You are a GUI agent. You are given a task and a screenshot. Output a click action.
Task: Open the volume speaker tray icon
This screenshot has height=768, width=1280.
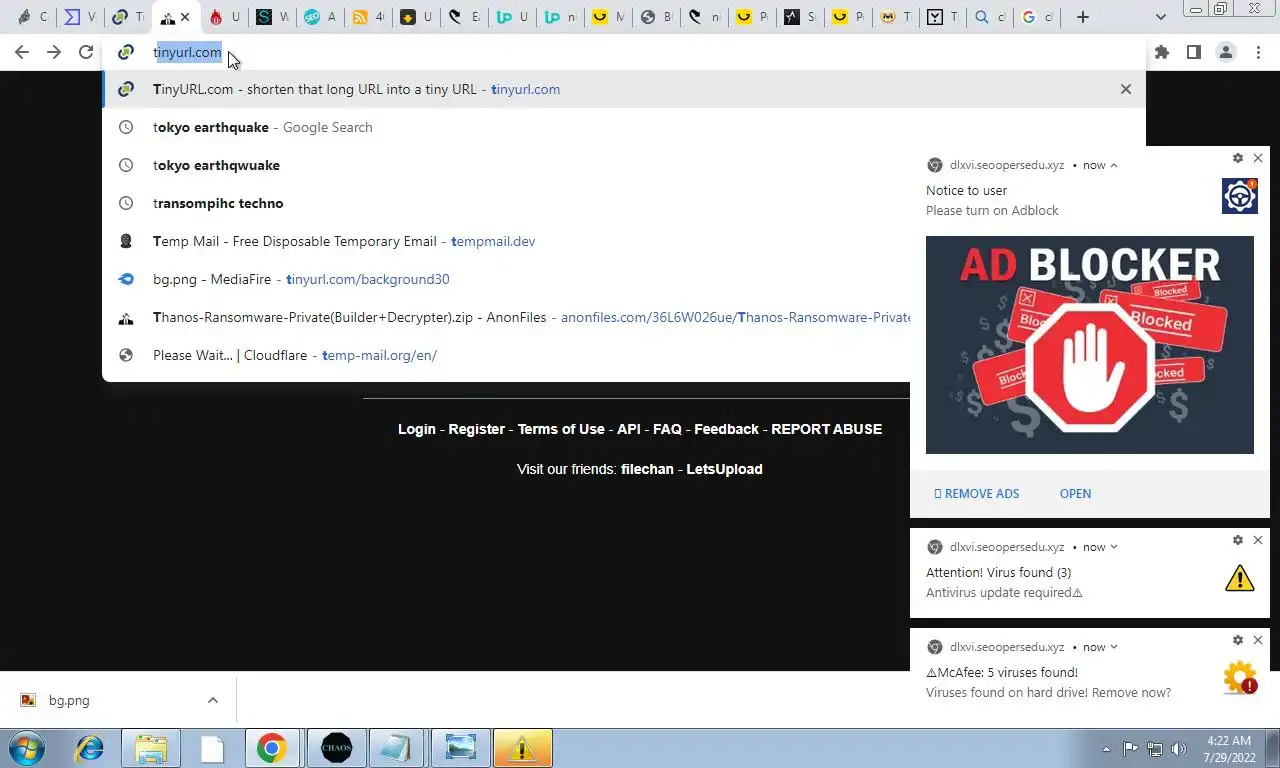[1179, 748]
